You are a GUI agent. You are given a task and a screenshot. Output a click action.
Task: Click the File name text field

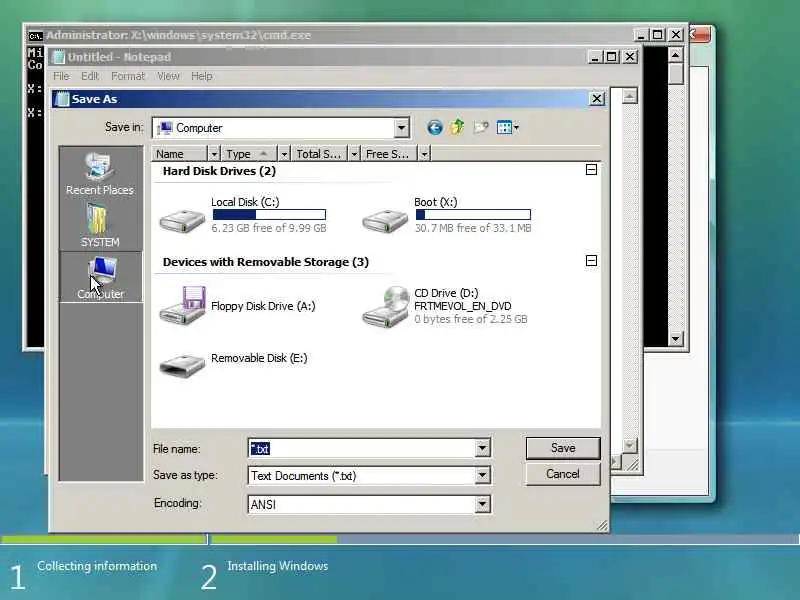(362, 448)
